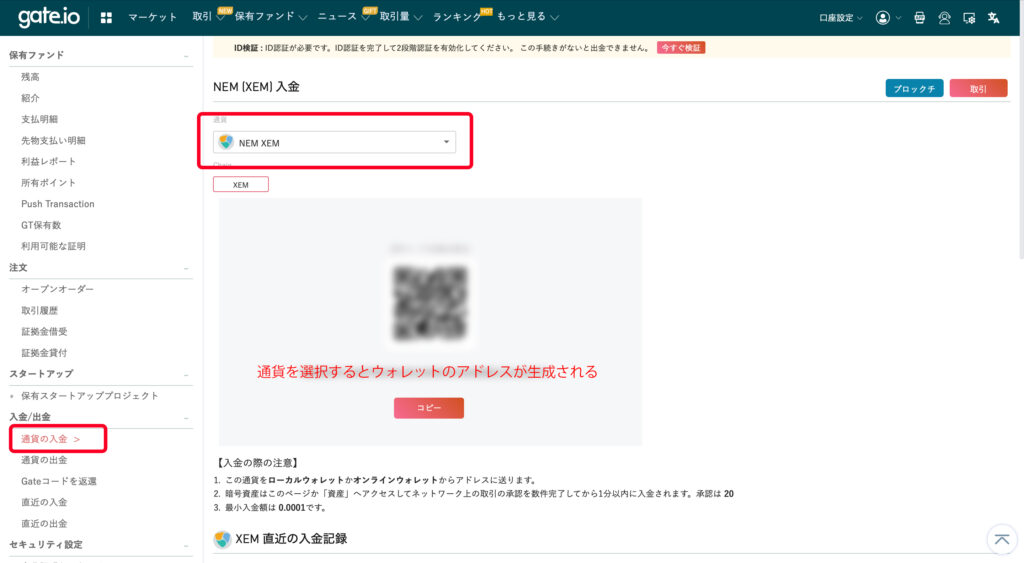This screenshot has height=563, width=1024.
Task: Open the customer support headset icon
Action: pyautogui.click(x=944, y=18)
